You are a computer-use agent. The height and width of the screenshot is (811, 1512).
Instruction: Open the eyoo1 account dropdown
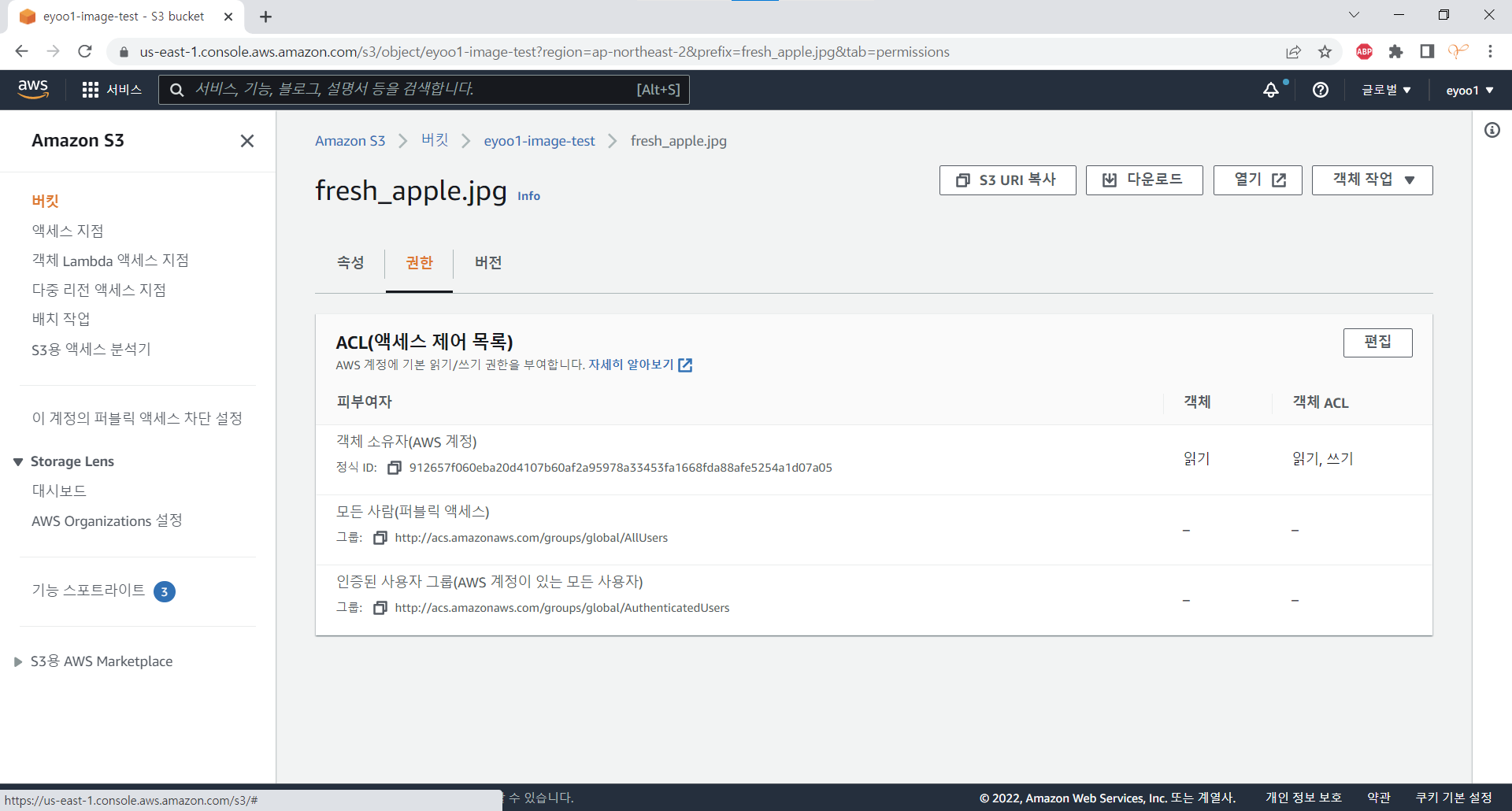pos(1469,90)
